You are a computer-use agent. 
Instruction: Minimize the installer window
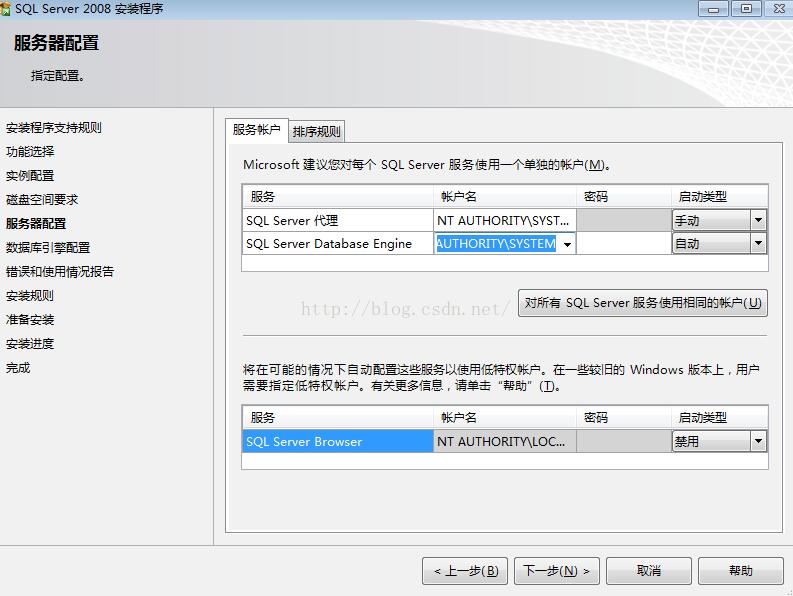[x=714, y=9]
